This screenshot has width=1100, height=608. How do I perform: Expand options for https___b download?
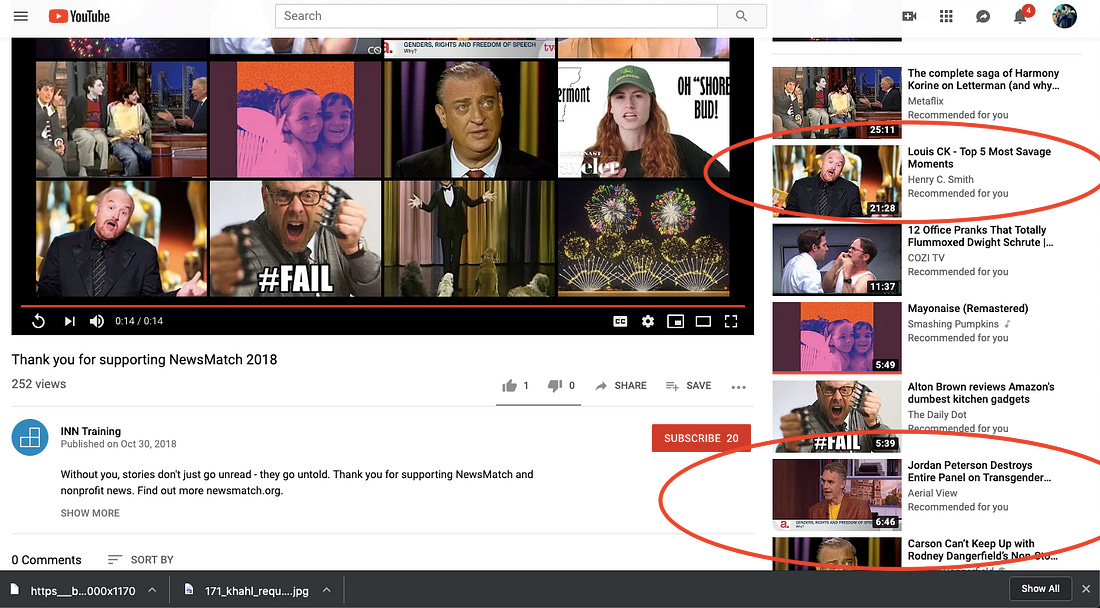[152, 590]
